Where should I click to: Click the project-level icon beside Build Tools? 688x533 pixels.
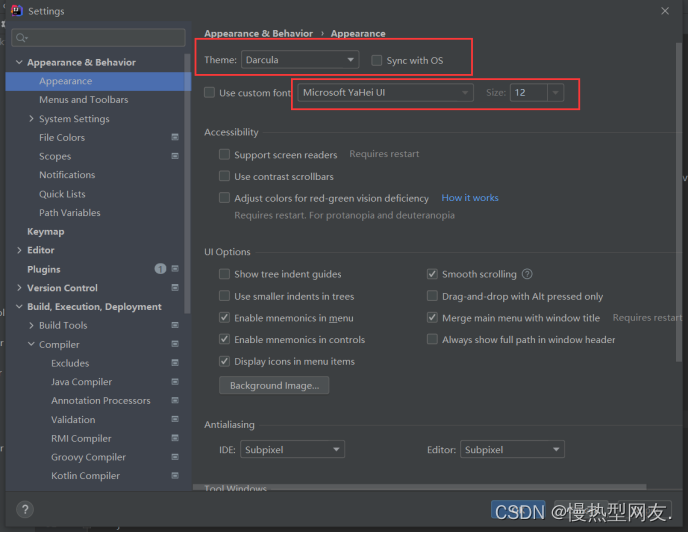(x=175, y=325)
